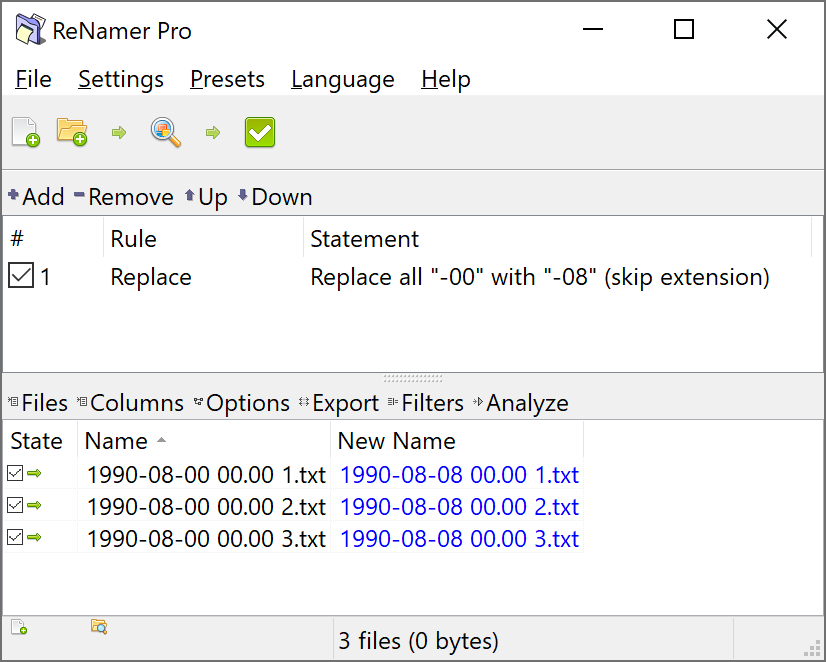
Task: Open the Files dropdown menu
Action: pos(38,403)
